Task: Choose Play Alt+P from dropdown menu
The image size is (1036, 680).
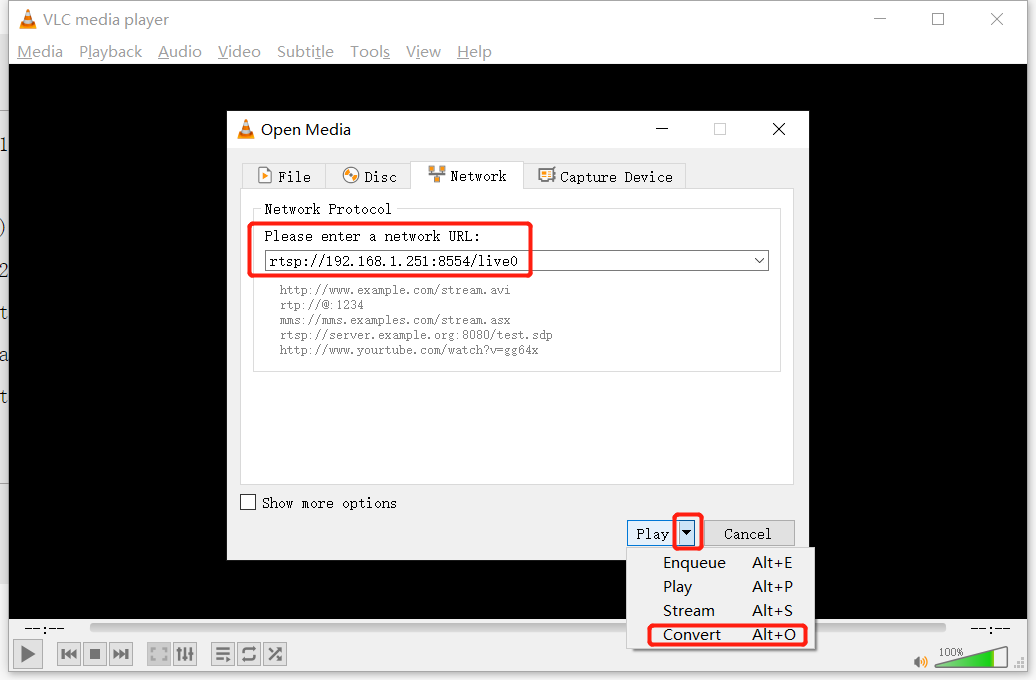Action: tap(721, 586)
